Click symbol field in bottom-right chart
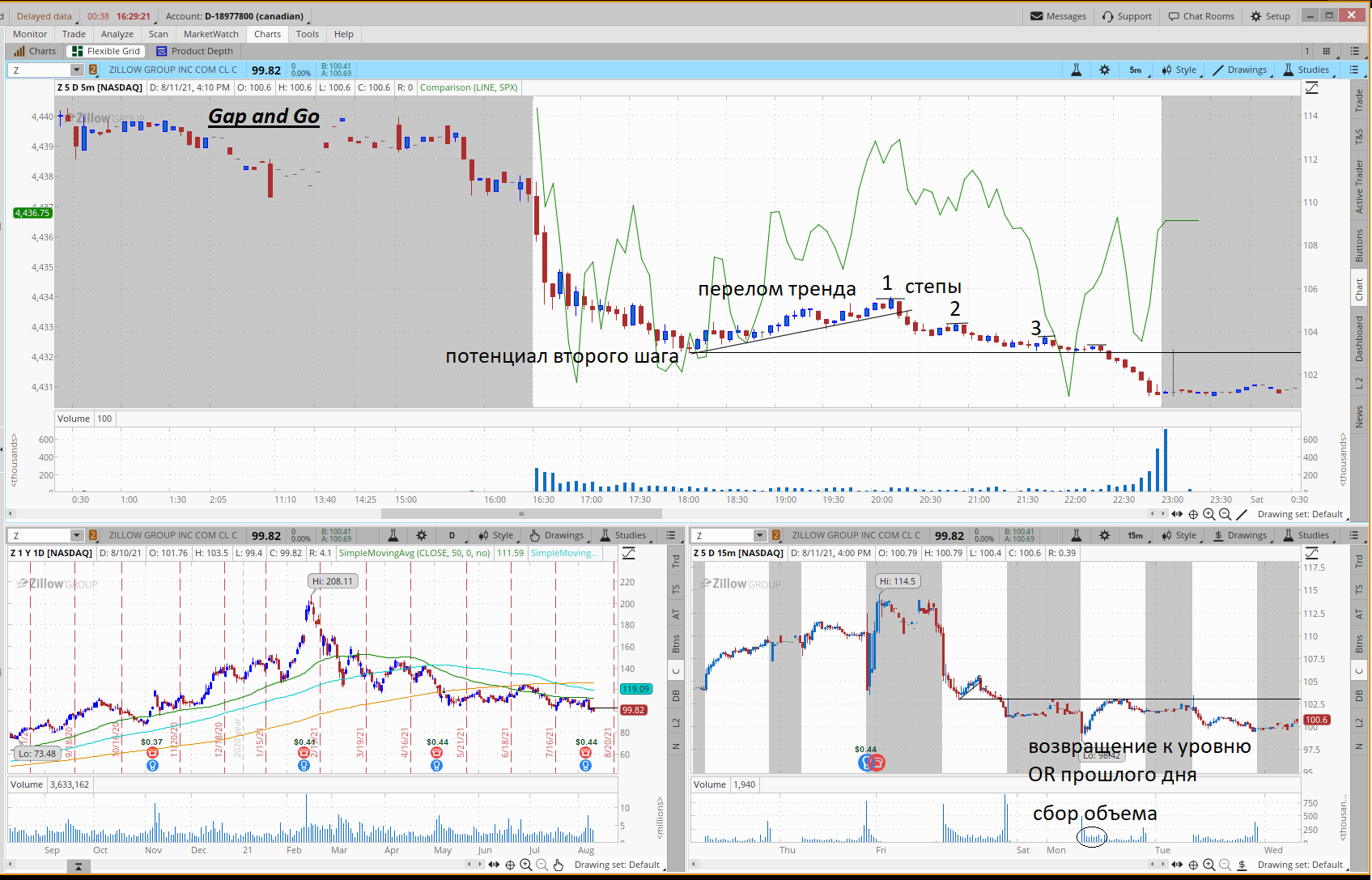 723,535
